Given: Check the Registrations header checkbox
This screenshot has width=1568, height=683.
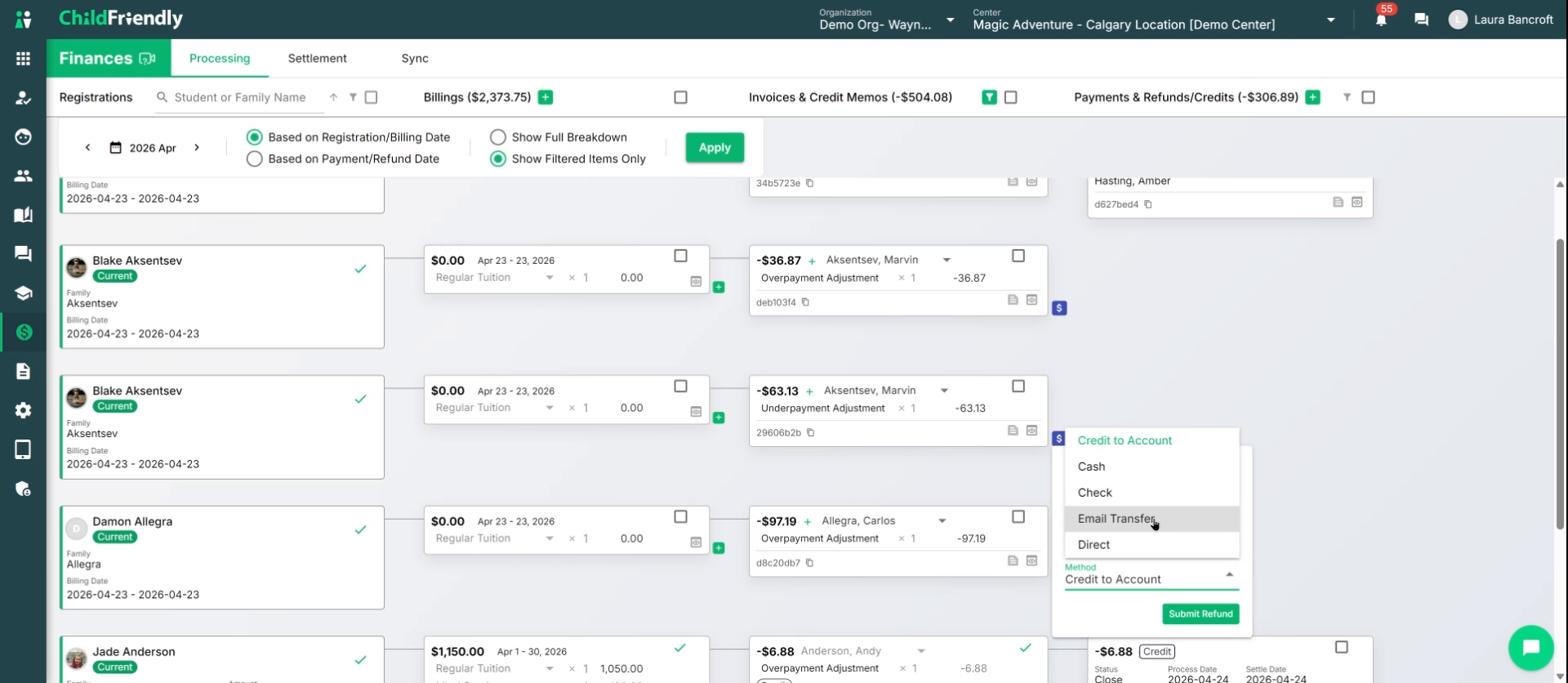Looking at the screenshot, I should (371, 97).
